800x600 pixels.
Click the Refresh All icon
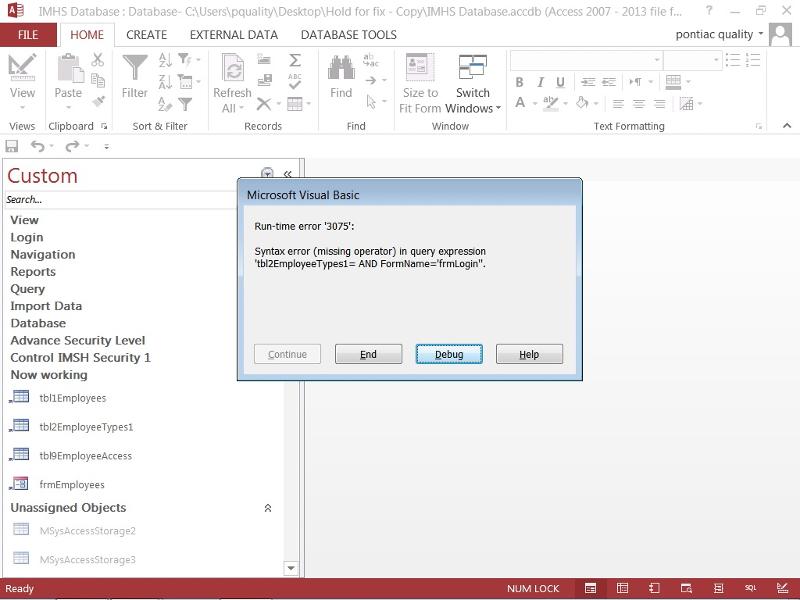232,67
